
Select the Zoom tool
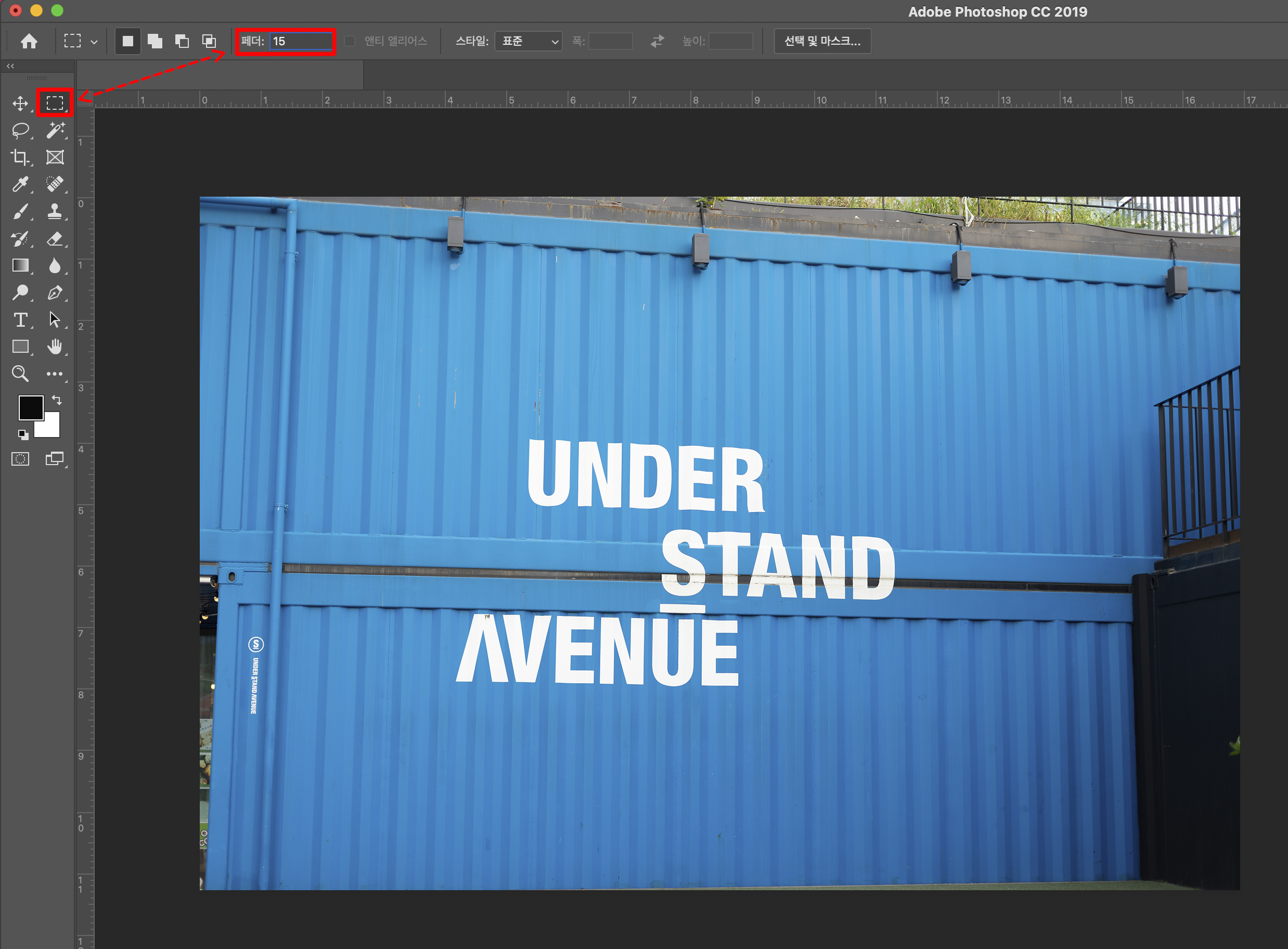point(20,374)
